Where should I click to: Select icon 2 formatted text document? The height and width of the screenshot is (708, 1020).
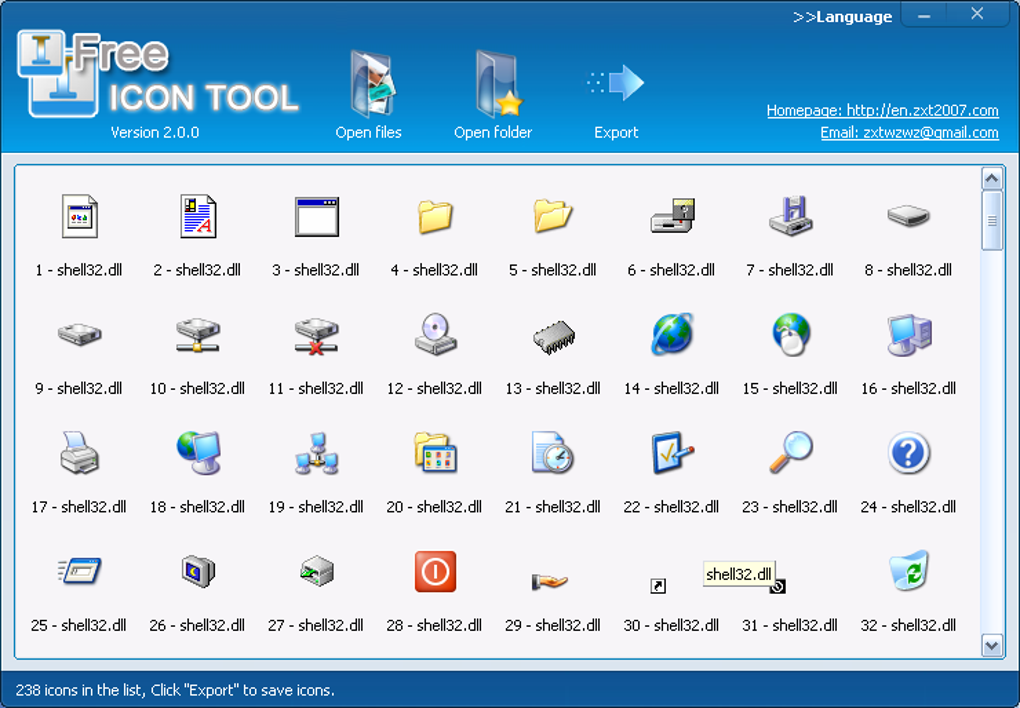(x=198, y=216)
